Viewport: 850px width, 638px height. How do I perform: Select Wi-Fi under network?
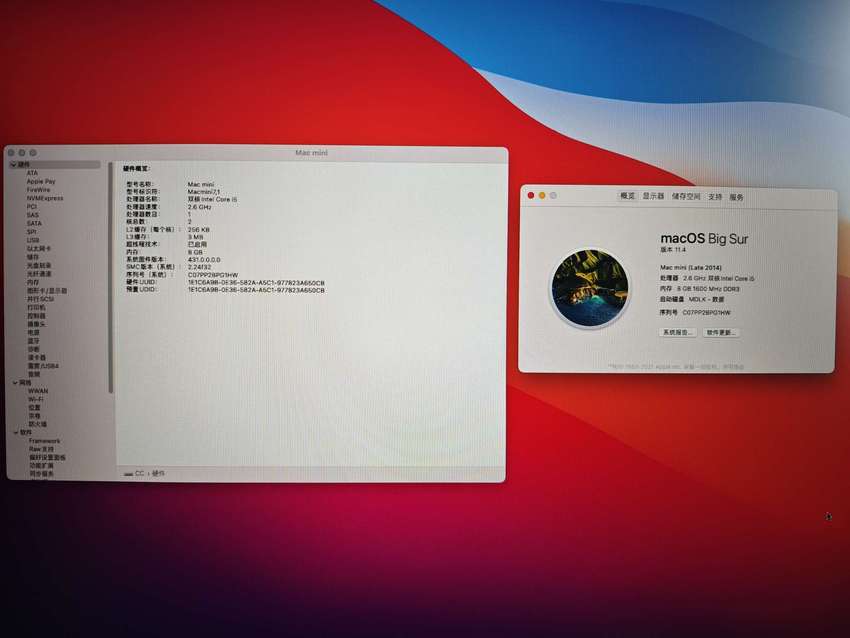(36, 399)
